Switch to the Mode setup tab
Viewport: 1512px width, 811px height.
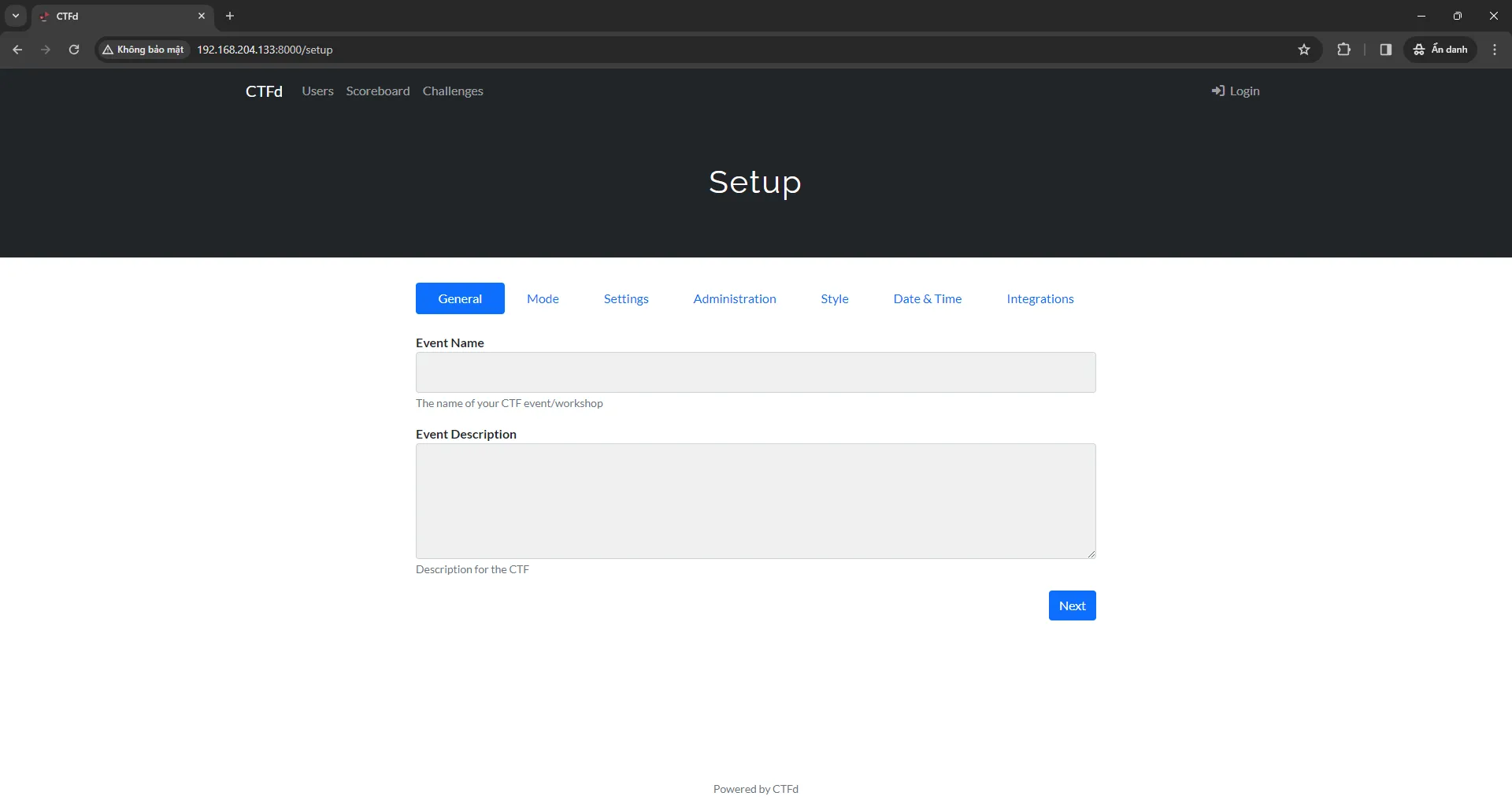click(x=543, y=298)
